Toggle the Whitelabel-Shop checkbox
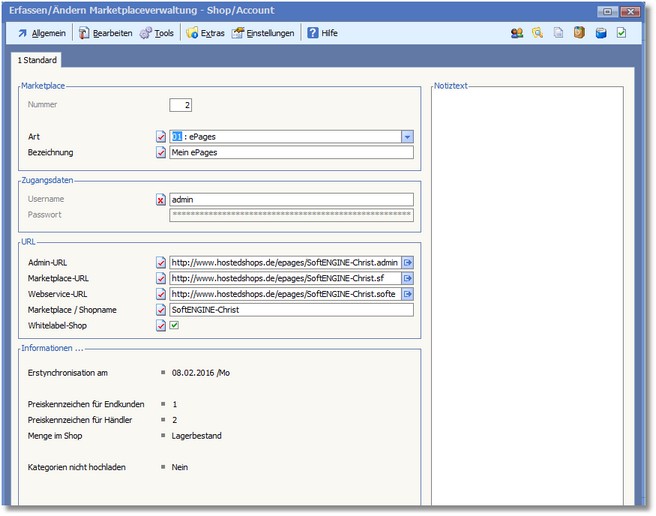Image resolution: width=656 pixels, height=516 pixels. pyautogui.click(x=174, y=325)
